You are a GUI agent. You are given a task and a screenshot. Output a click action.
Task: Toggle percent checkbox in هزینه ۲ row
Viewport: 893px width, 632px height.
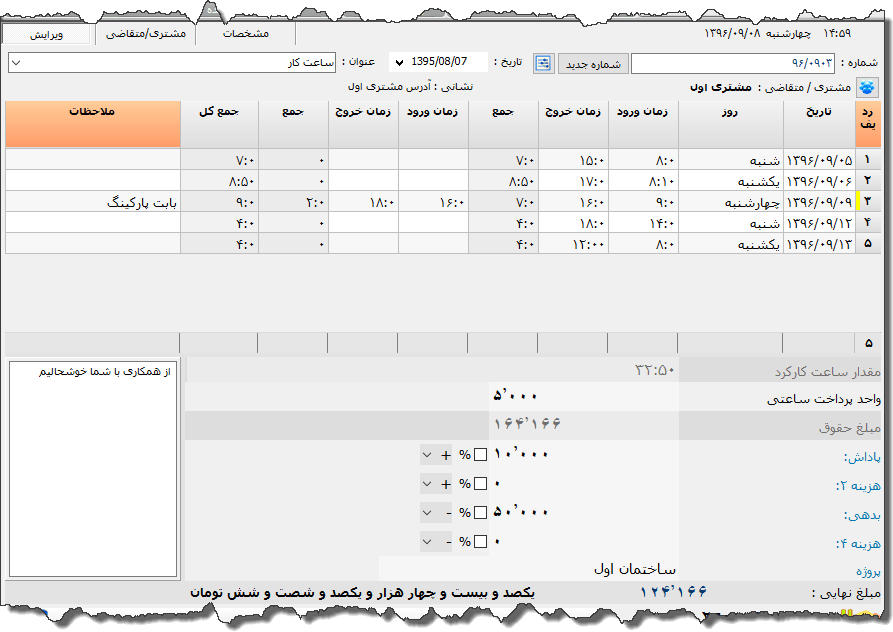481,484
